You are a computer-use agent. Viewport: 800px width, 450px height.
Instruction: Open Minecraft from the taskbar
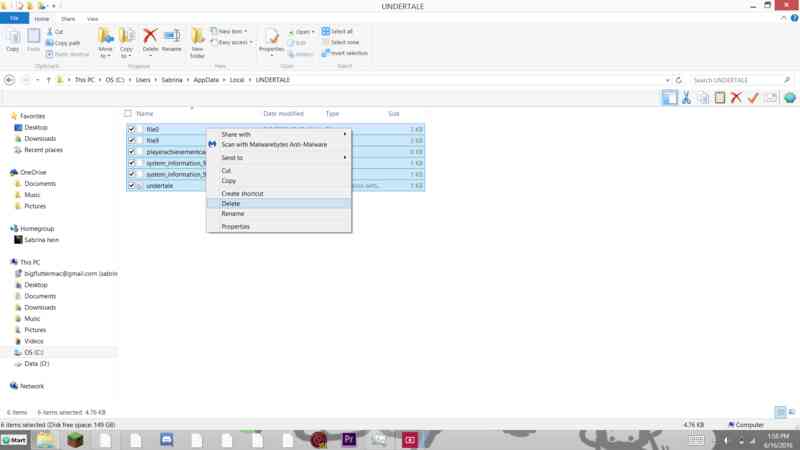point(75,440)
